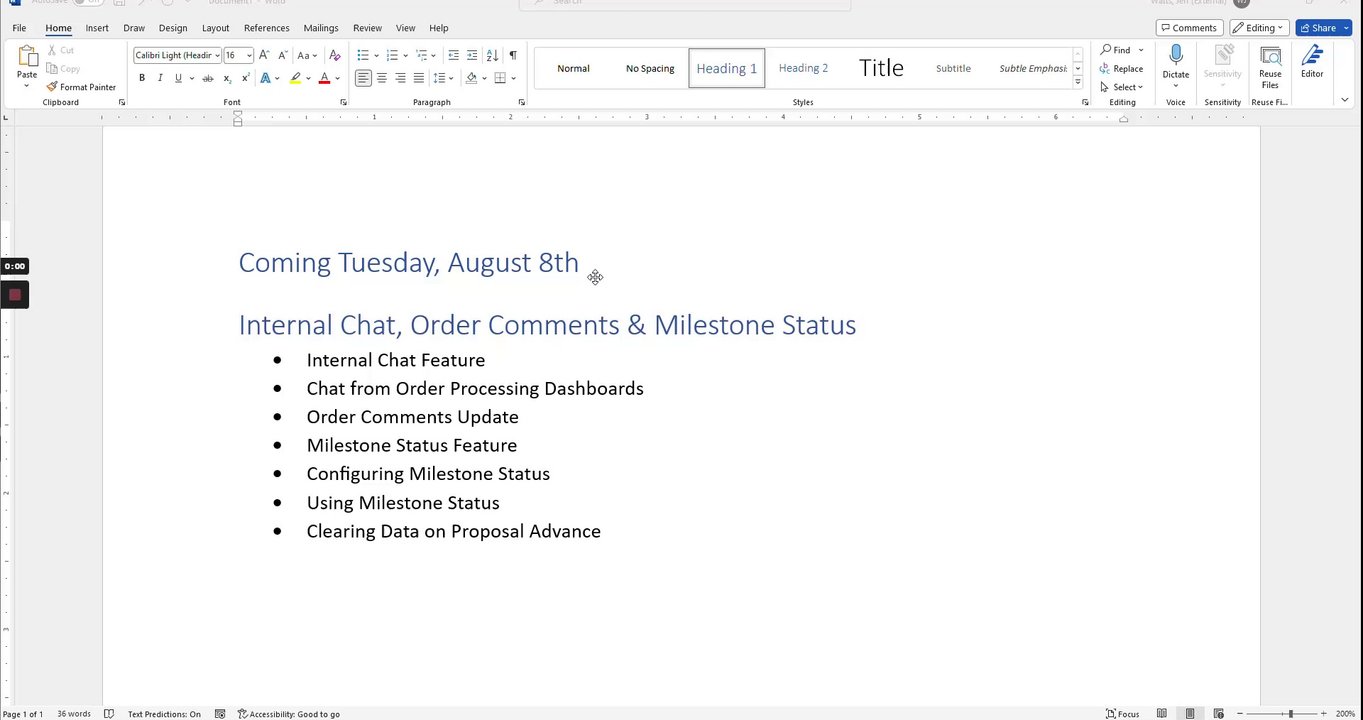Open the font name dropdown

point(217,56)
